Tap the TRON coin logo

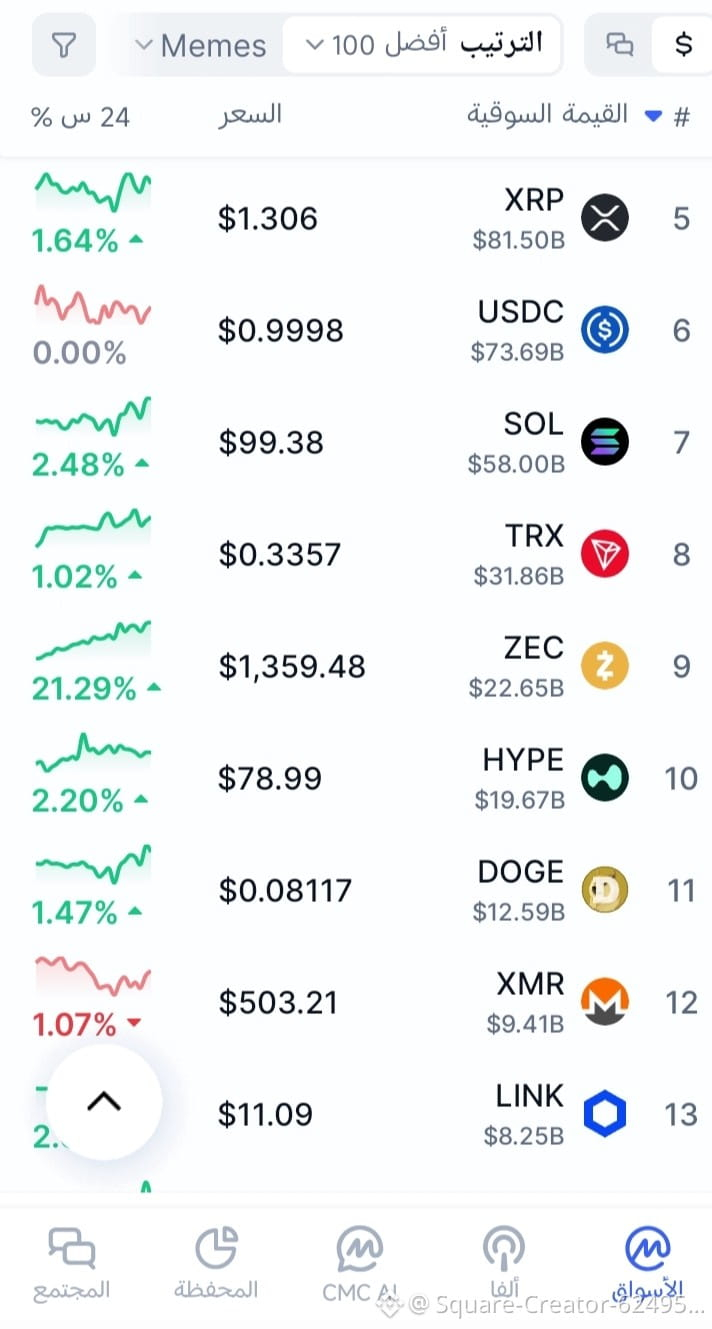(x=605, y=554)
